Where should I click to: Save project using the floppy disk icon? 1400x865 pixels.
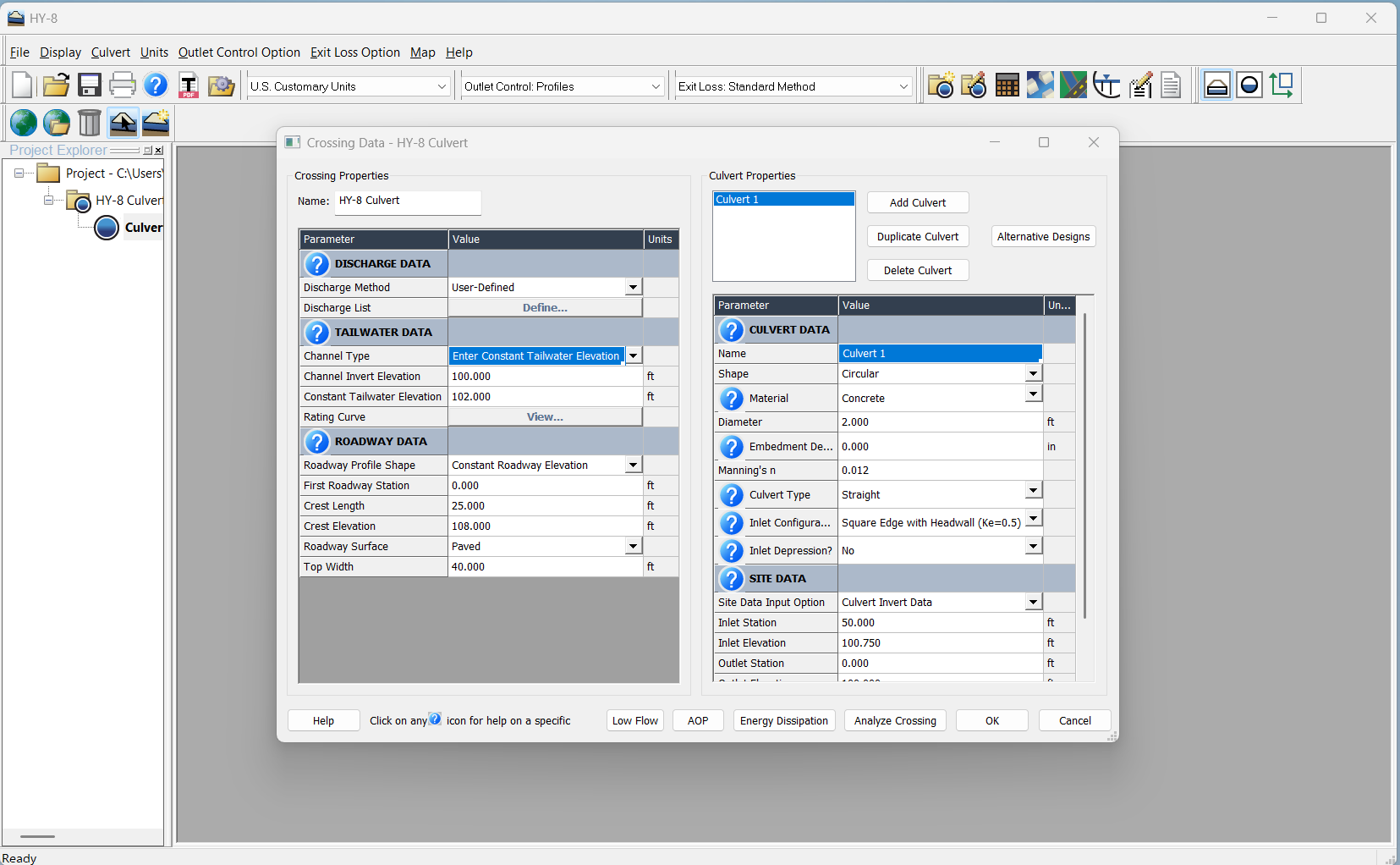click(x=90, y=85)
